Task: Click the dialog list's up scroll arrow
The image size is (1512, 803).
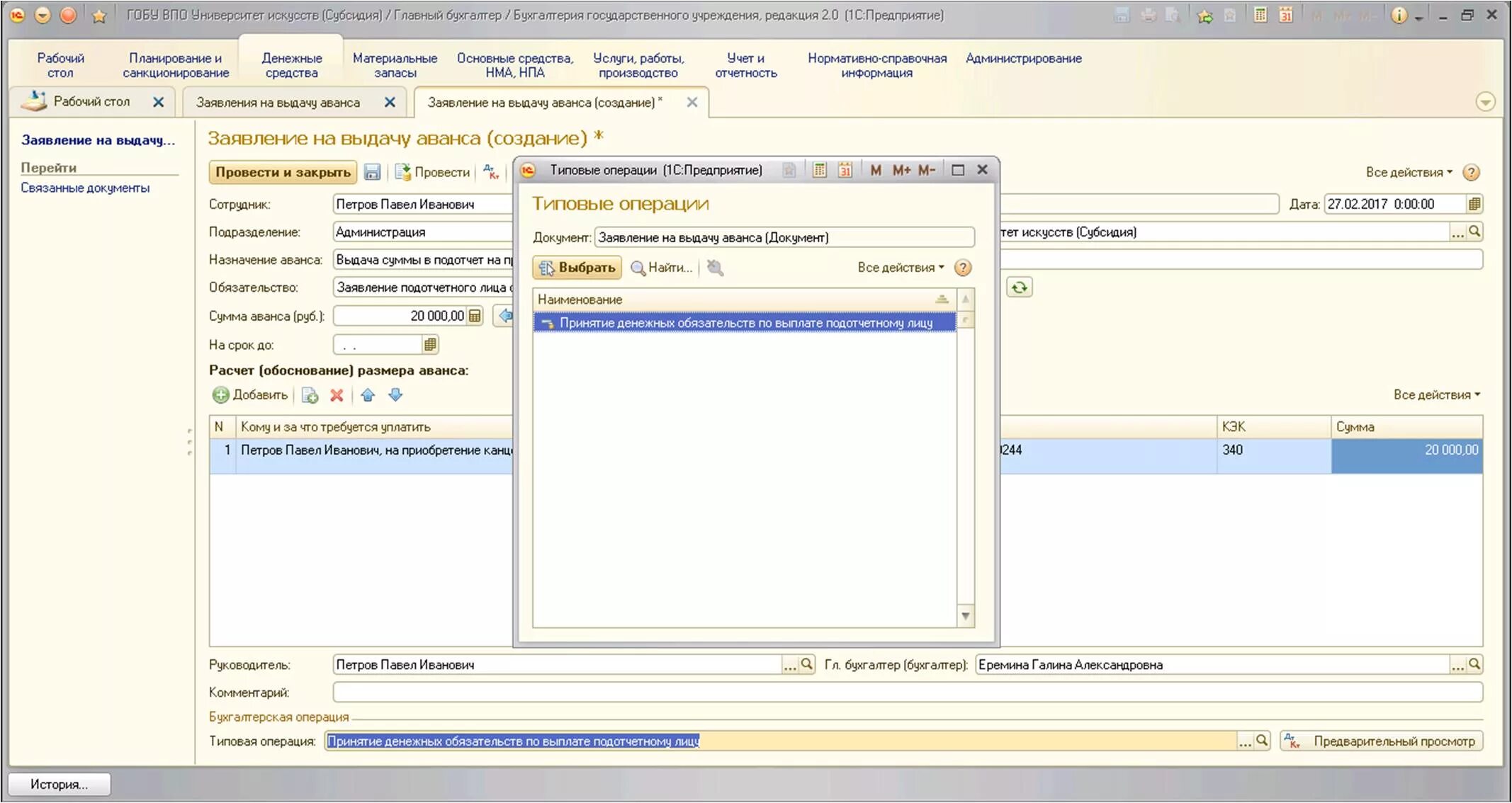Action: tap(965, 300)
